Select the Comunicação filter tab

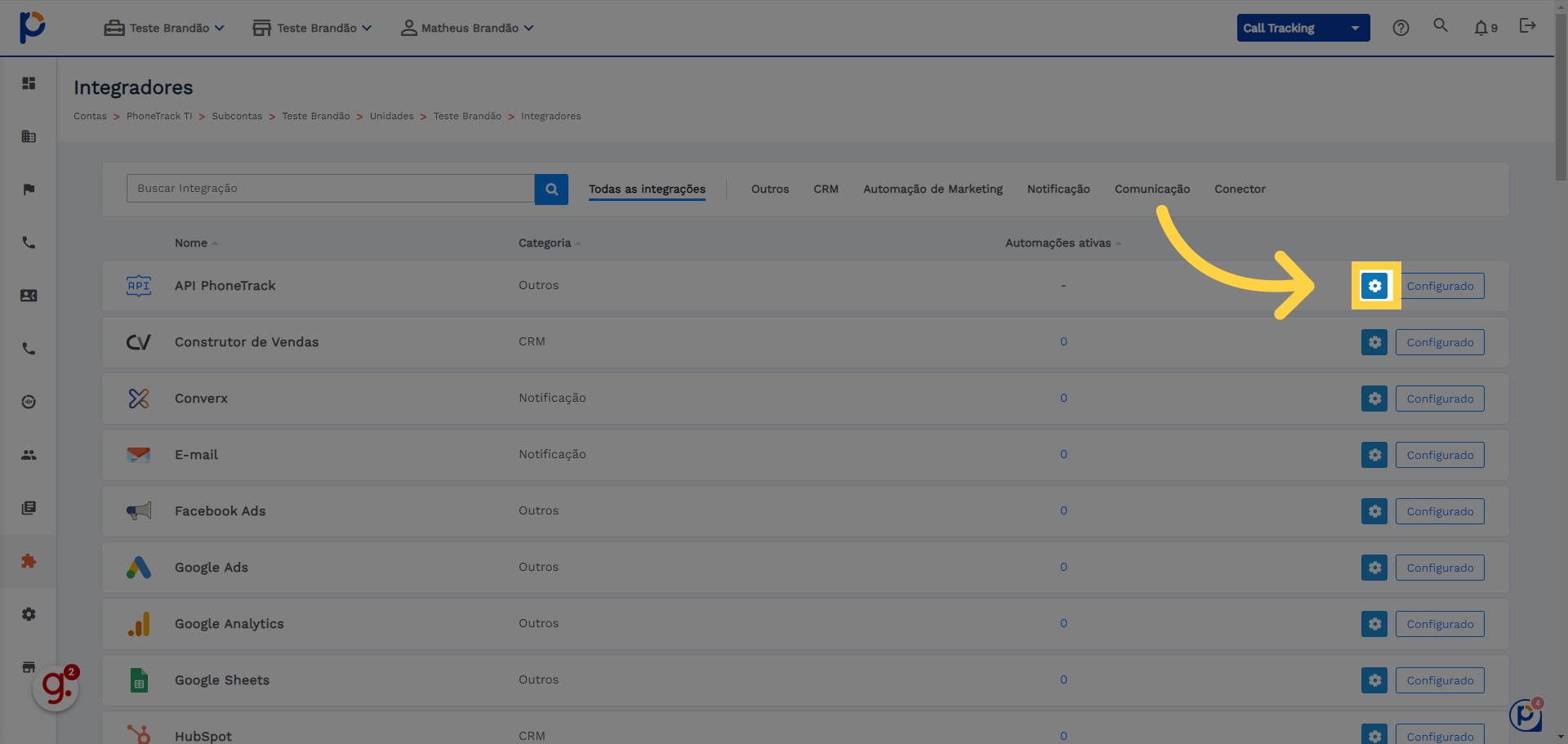[x=1152, y=189]
